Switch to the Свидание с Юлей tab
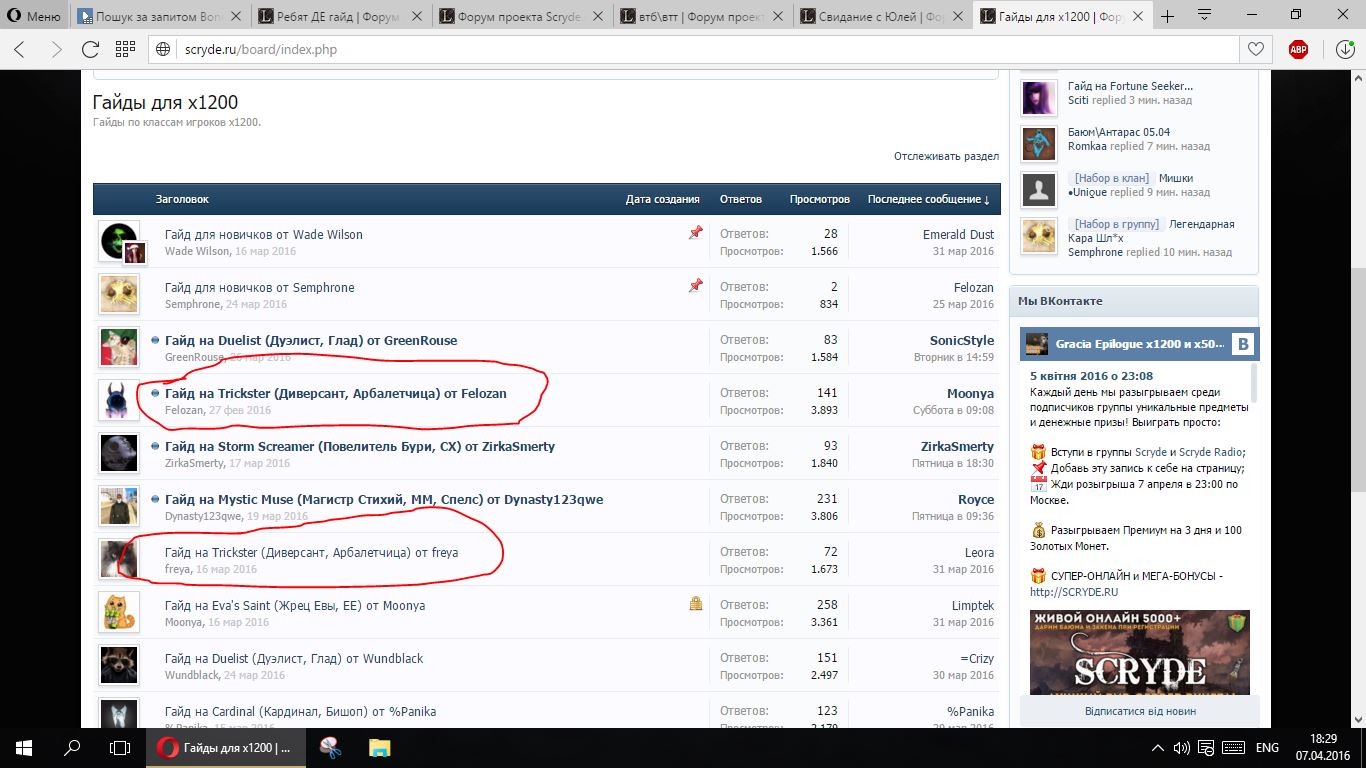The width and height of the screenshot is (1366, 768). click(881, 16)
